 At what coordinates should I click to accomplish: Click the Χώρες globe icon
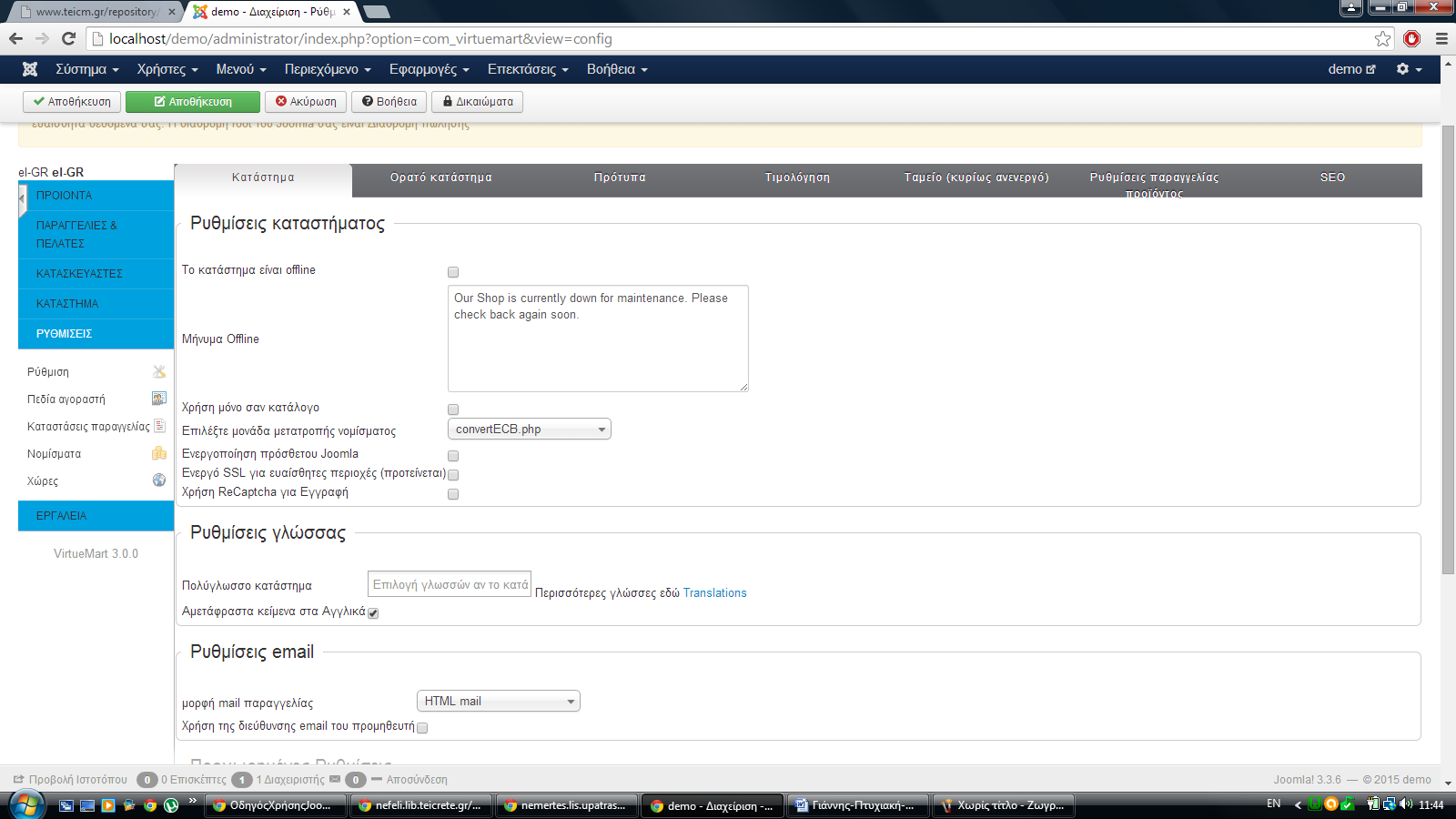pos(159,480)
